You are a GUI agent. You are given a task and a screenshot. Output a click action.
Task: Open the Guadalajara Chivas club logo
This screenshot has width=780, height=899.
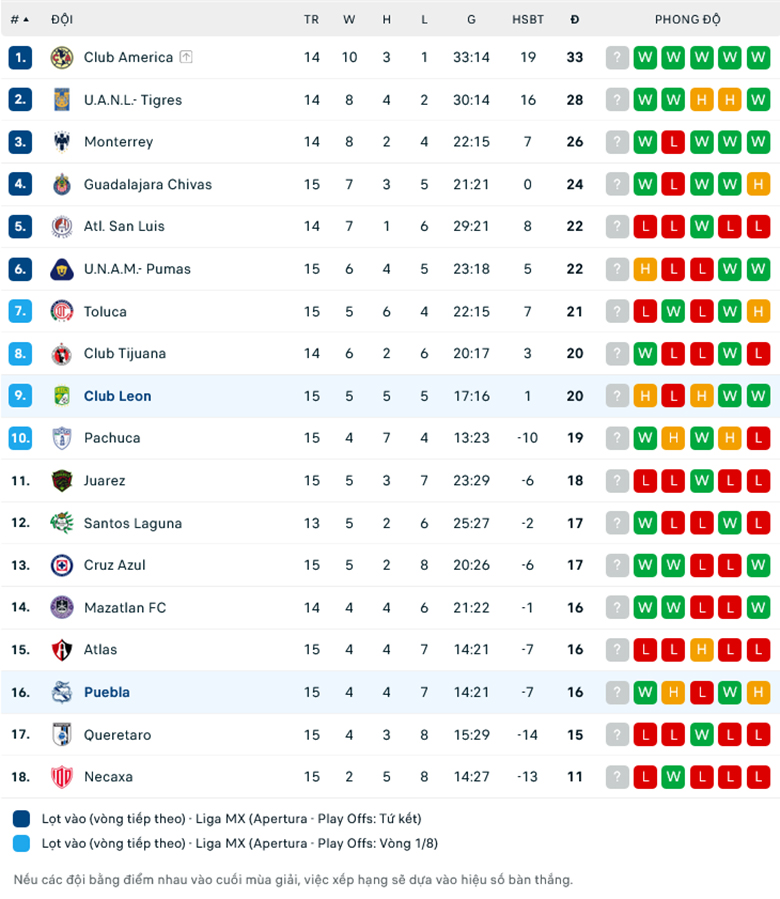click(x=61, y=184)
